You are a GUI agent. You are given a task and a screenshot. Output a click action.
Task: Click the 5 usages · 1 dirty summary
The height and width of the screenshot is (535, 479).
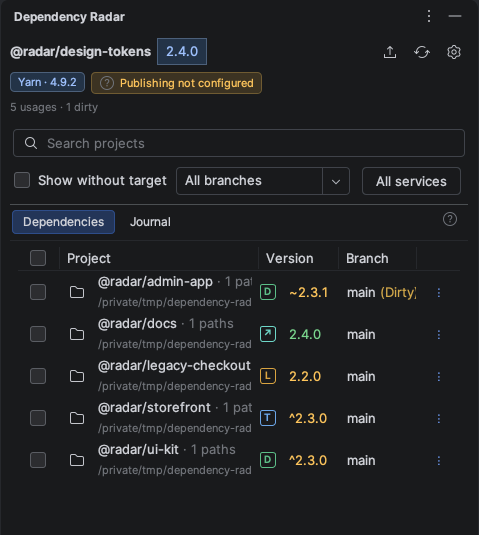point(54,107)
